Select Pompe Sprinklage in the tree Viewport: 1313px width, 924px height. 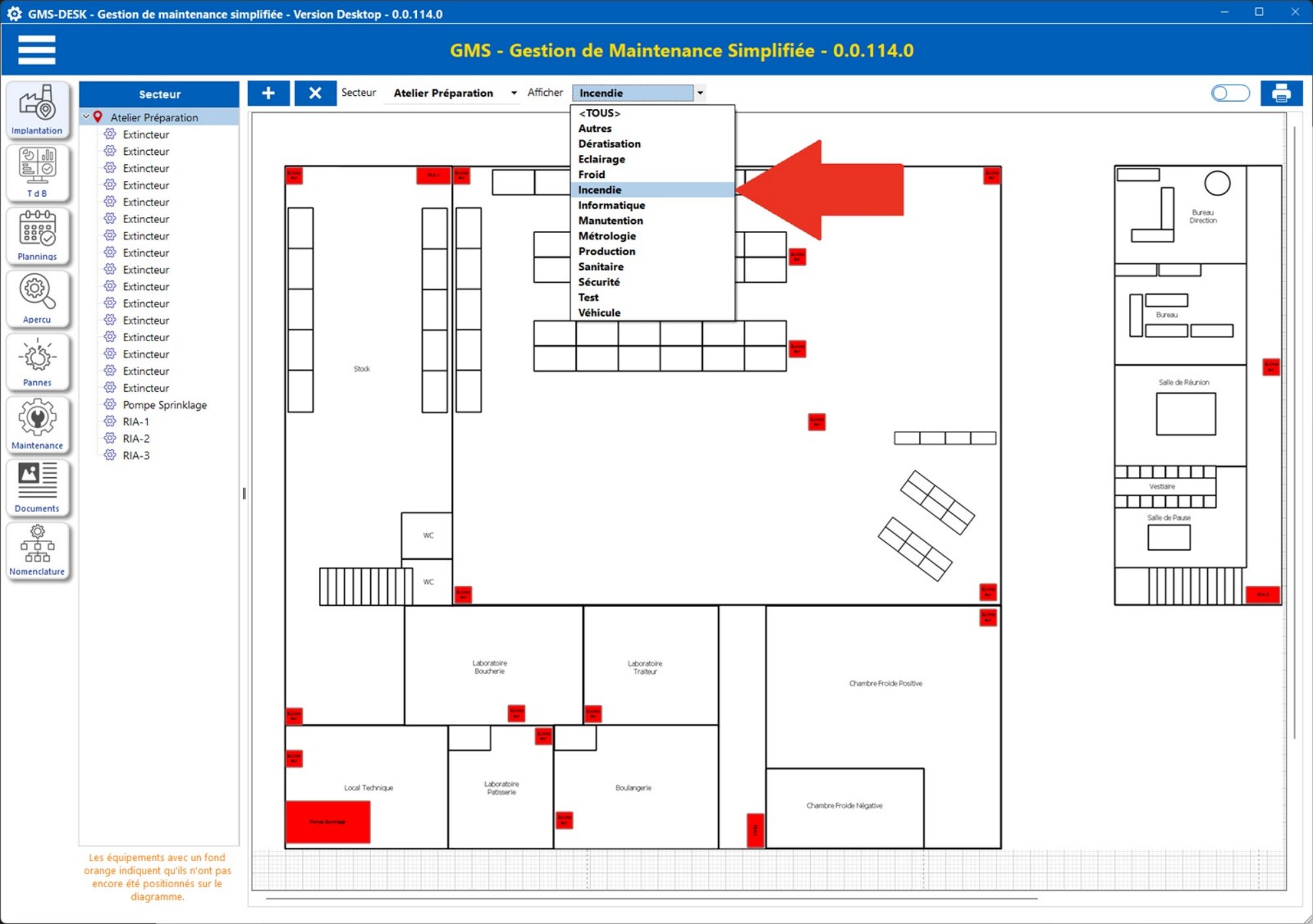coord(164,405)
